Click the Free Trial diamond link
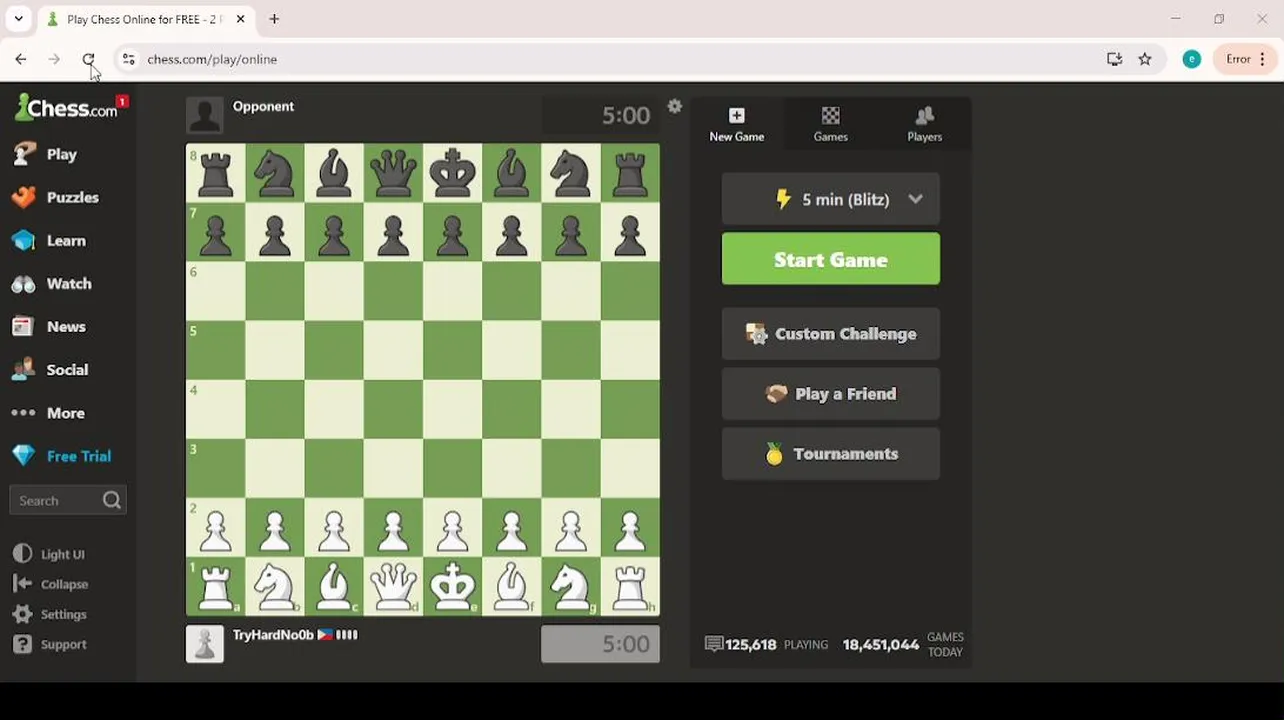Viewport: 1284px width, 720px height. coord(61,455)
